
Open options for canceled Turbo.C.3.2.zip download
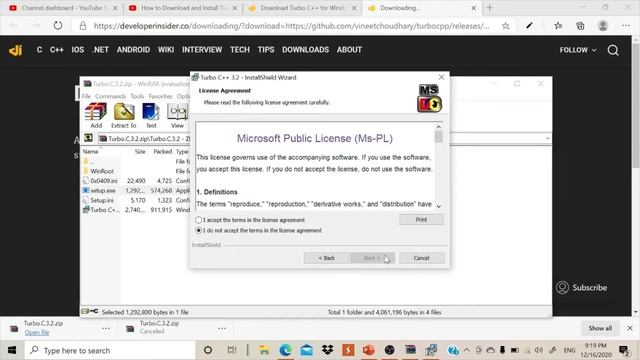pos(222,328)
